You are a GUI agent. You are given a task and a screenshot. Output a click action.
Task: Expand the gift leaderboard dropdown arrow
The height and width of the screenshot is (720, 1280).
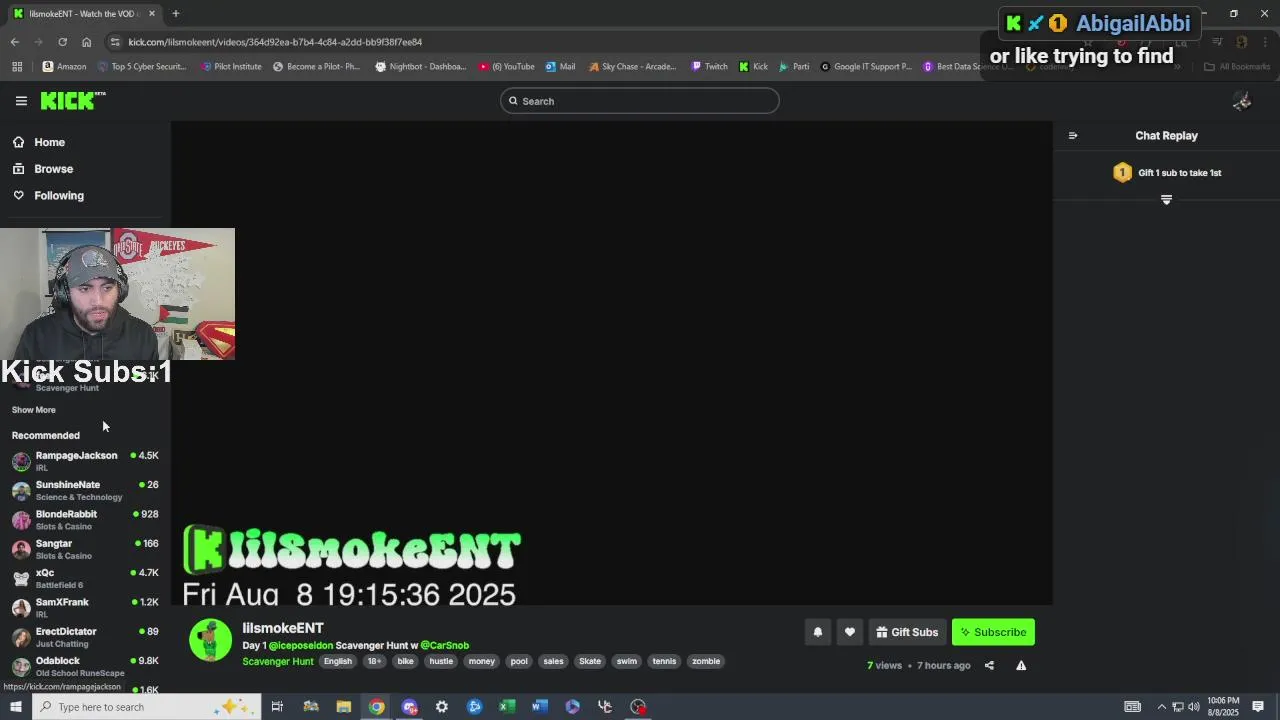(x=1166, y=200)
